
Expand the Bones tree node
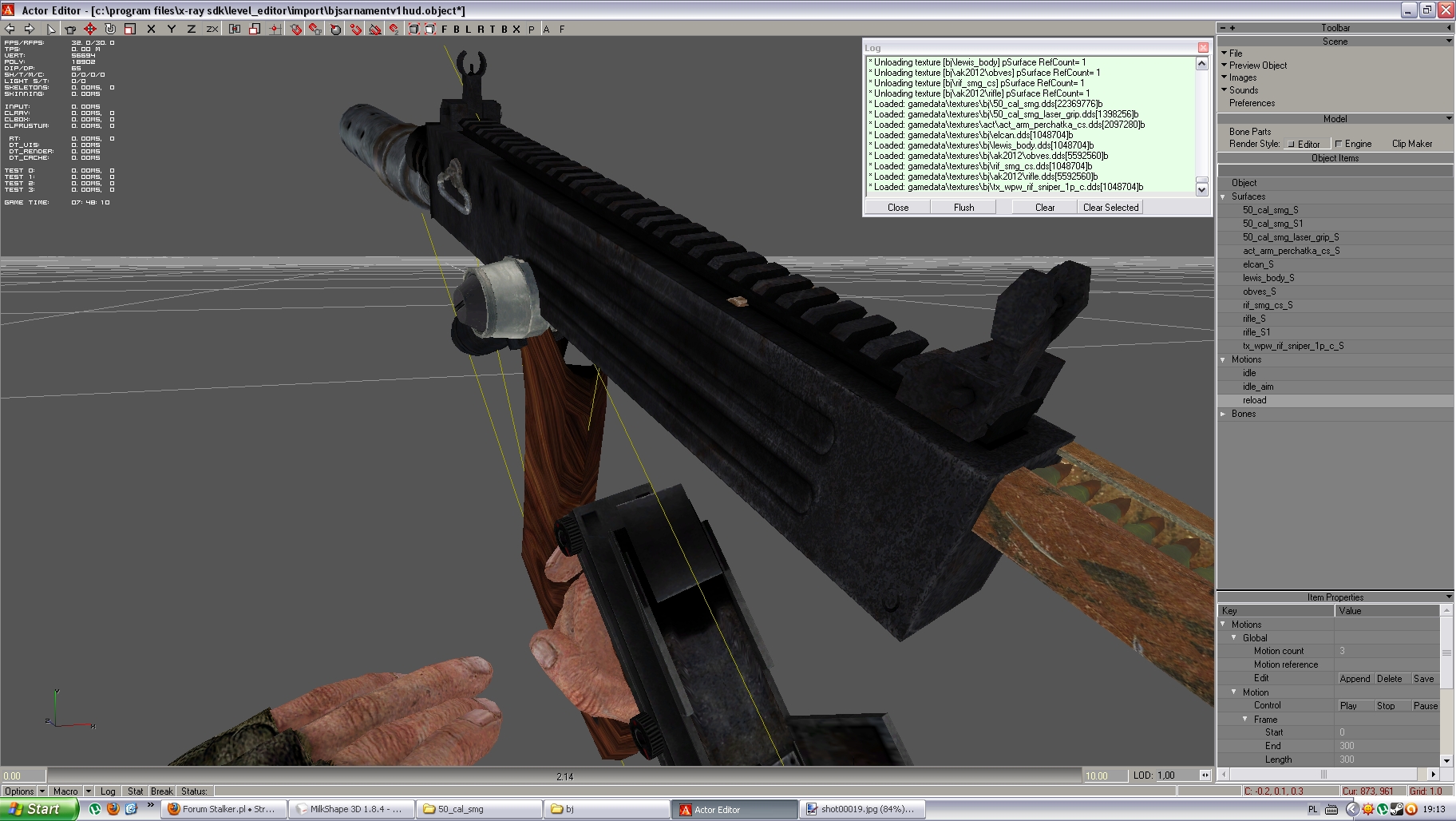[1223, 414]
